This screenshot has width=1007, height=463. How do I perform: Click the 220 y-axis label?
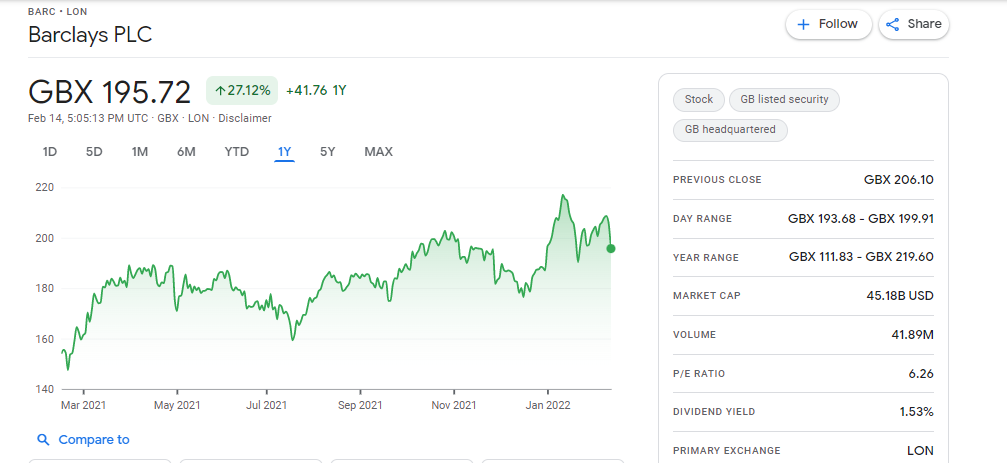[45, 188]
